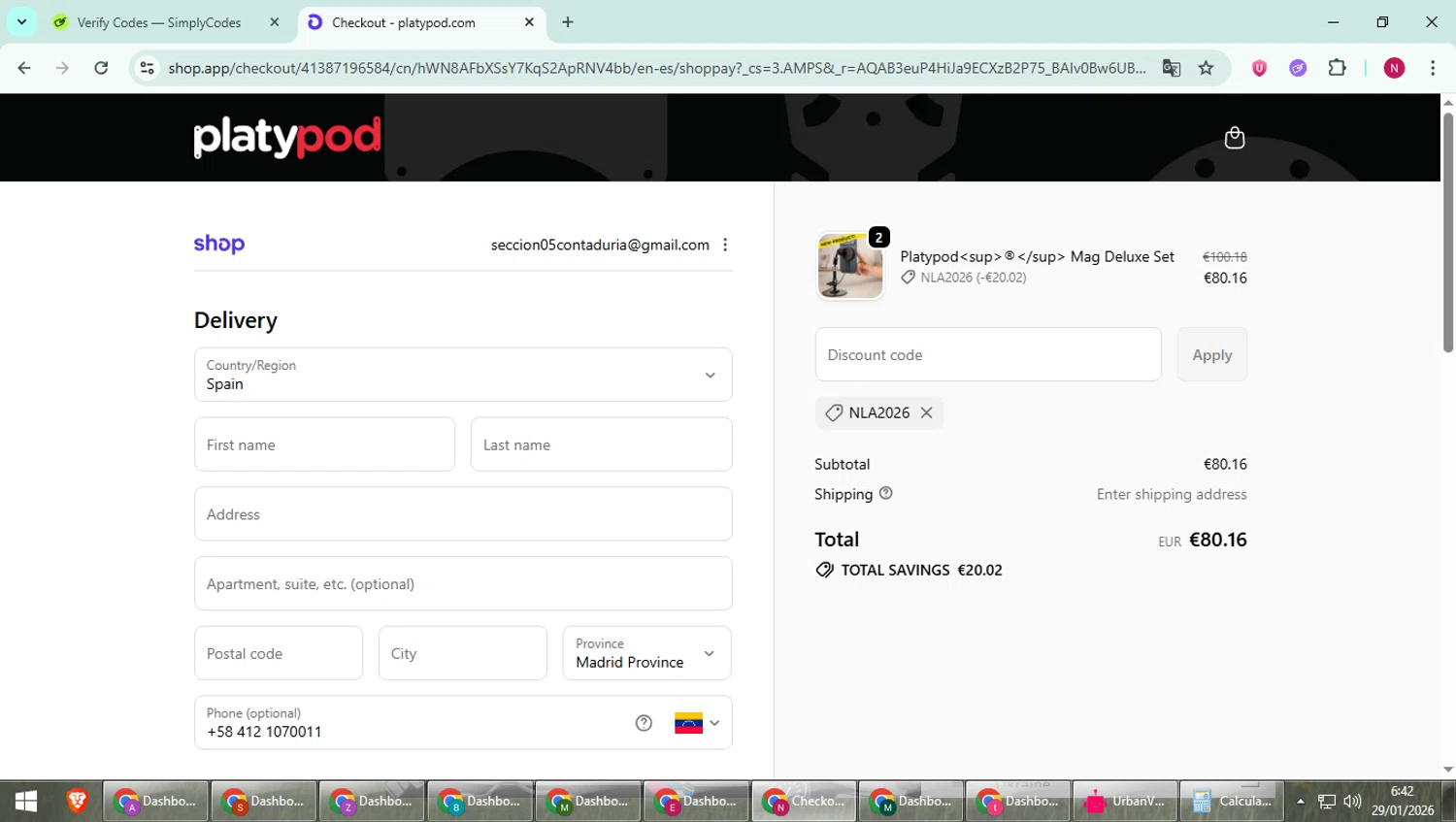Open the Windows Start menu
Image resolution: width=1456 pixels, height=822 pixels.
coord(26,801)
